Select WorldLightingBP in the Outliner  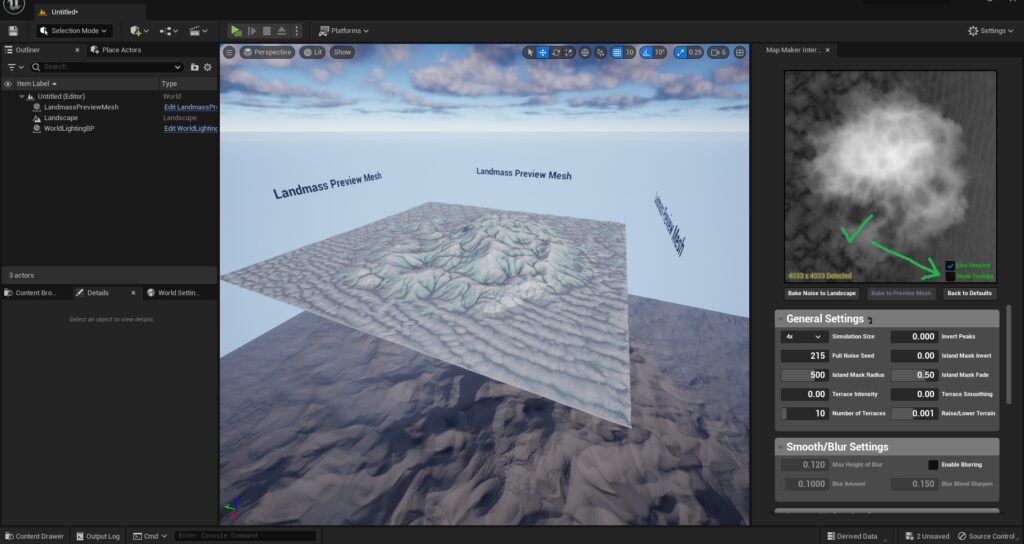point(69,129)
